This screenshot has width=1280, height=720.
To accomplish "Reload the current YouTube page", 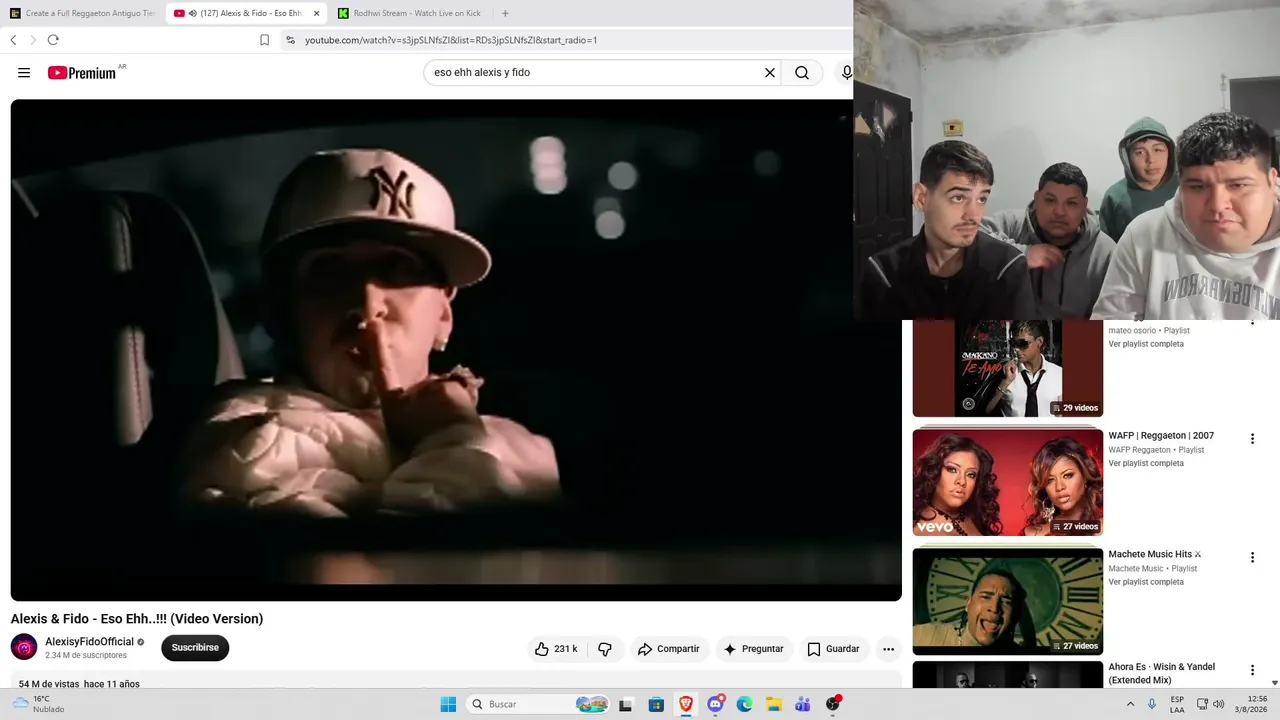I will [x=53, y=40].
